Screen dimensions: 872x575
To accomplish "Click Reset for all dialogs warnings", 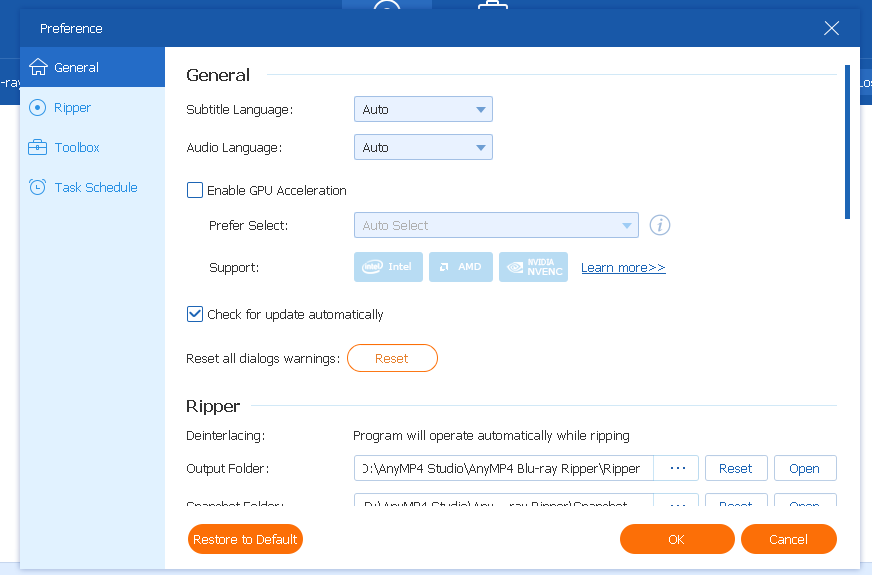I will [x=392, y=358].
